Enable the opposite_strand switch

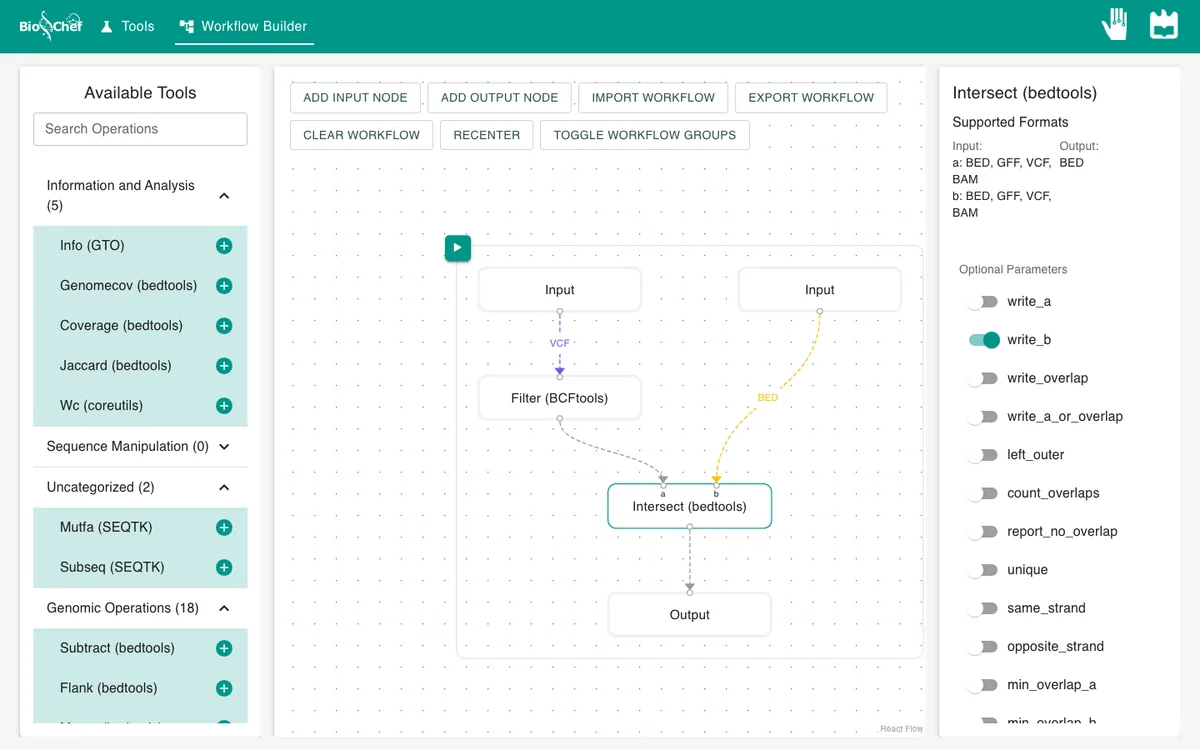984,647
